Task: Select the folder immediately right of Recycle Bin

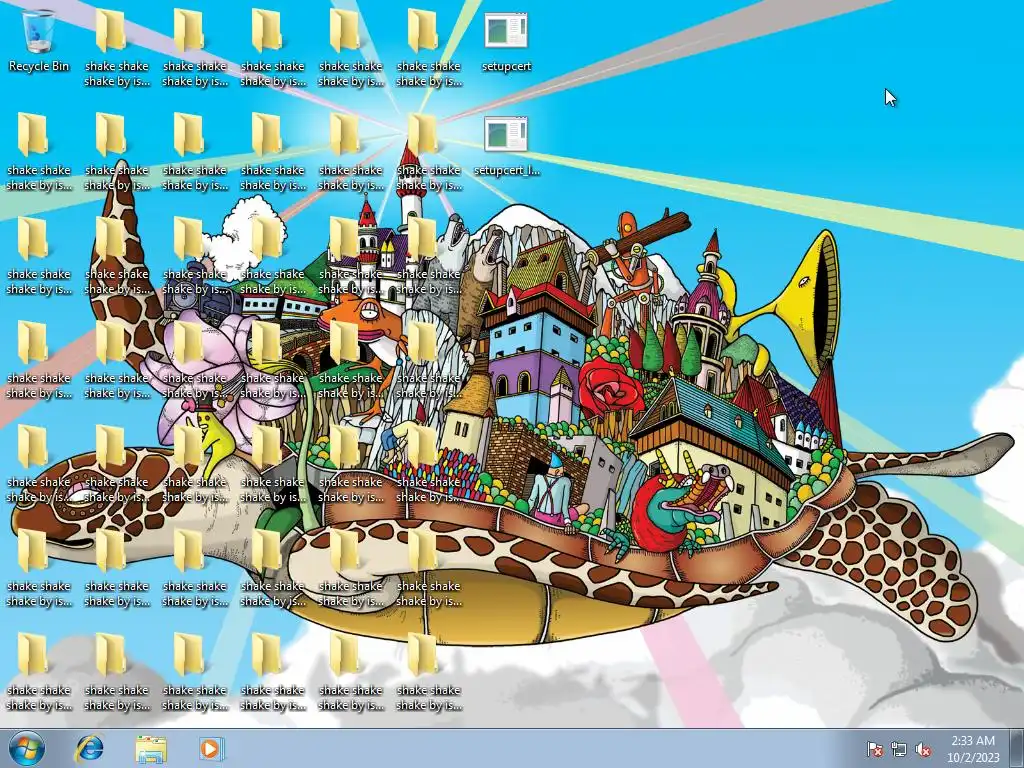Action: (116, 48)
